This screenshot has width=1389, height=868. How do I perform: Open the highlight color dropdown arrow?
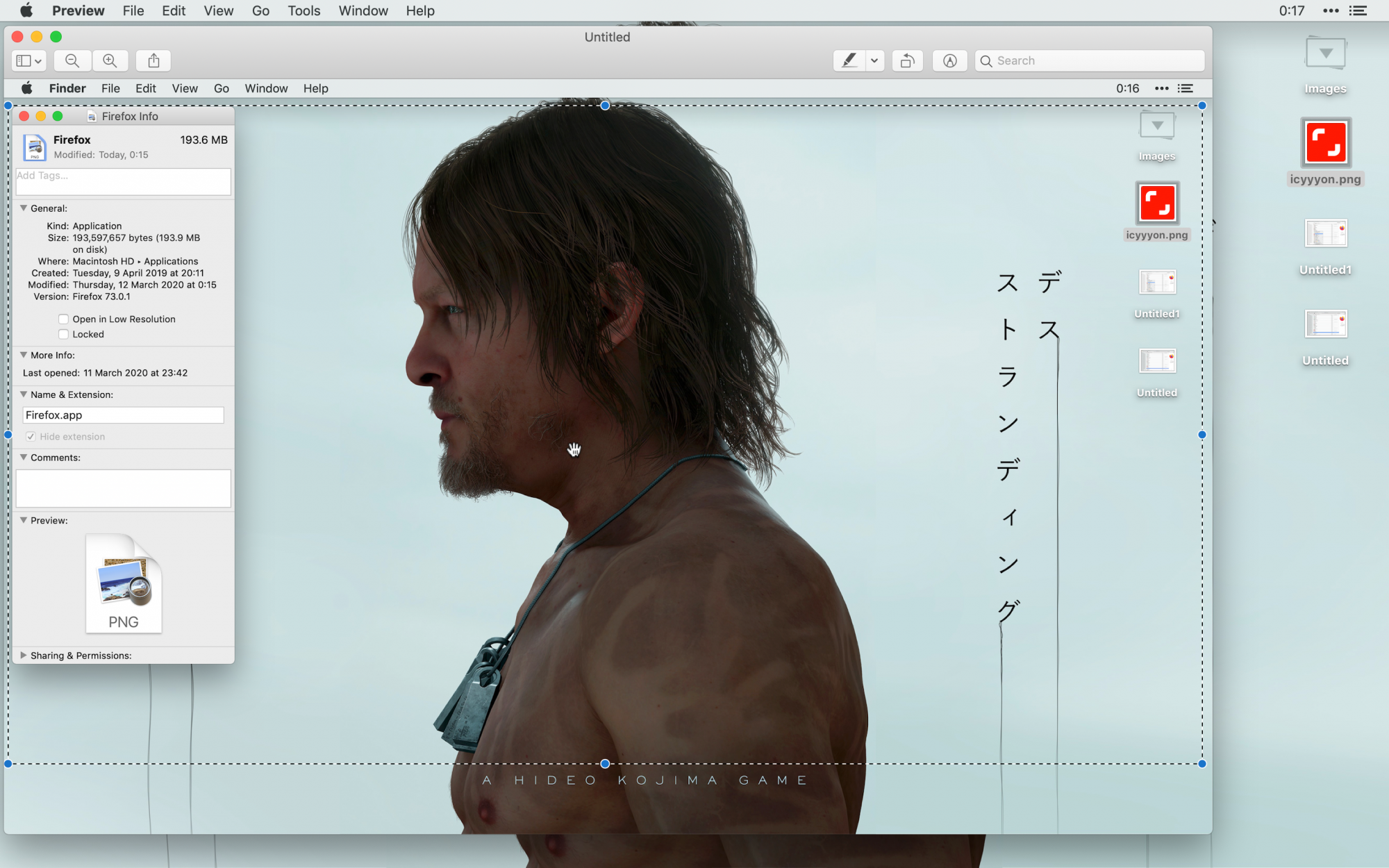pos(874,61)
